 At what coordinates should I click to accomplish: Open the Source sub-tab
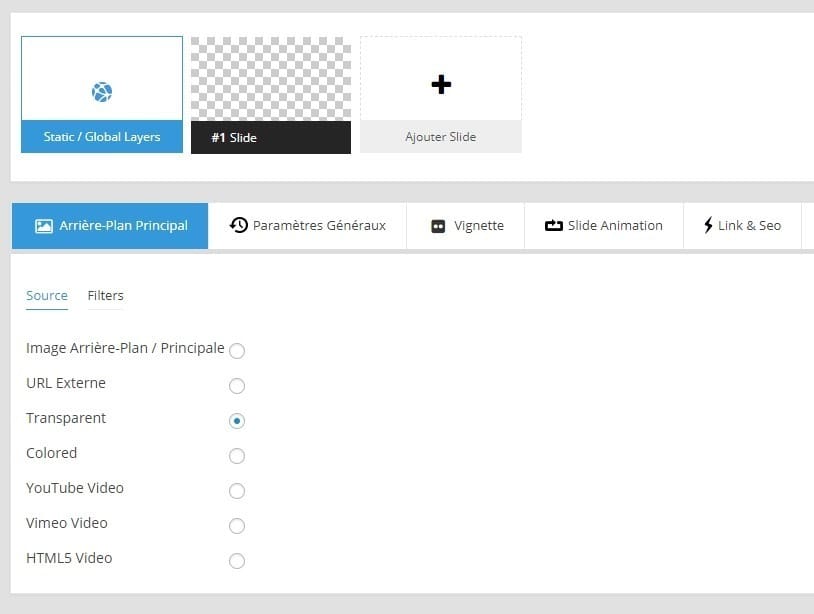pyautogui.click(x=47, y=295)
